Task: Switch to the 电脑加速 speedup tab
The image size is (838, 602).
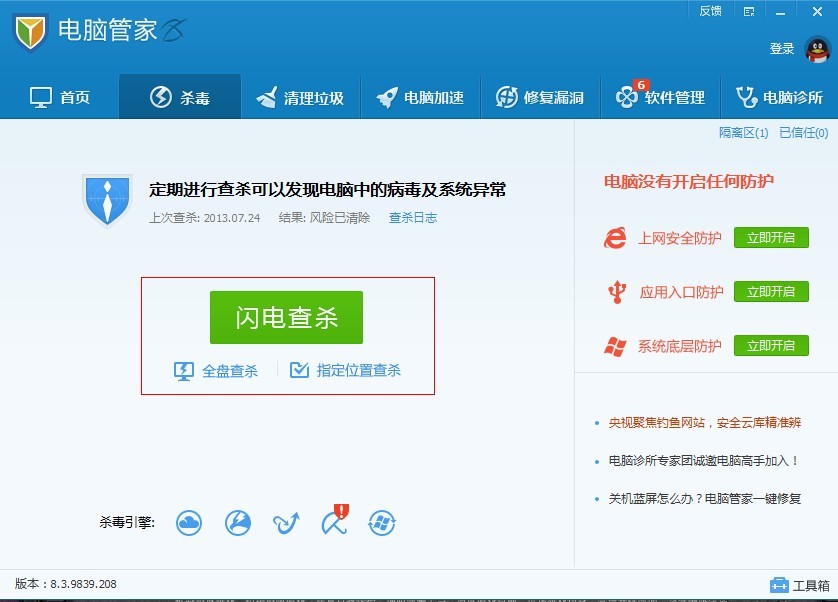Action: click(x=420, y=96)
